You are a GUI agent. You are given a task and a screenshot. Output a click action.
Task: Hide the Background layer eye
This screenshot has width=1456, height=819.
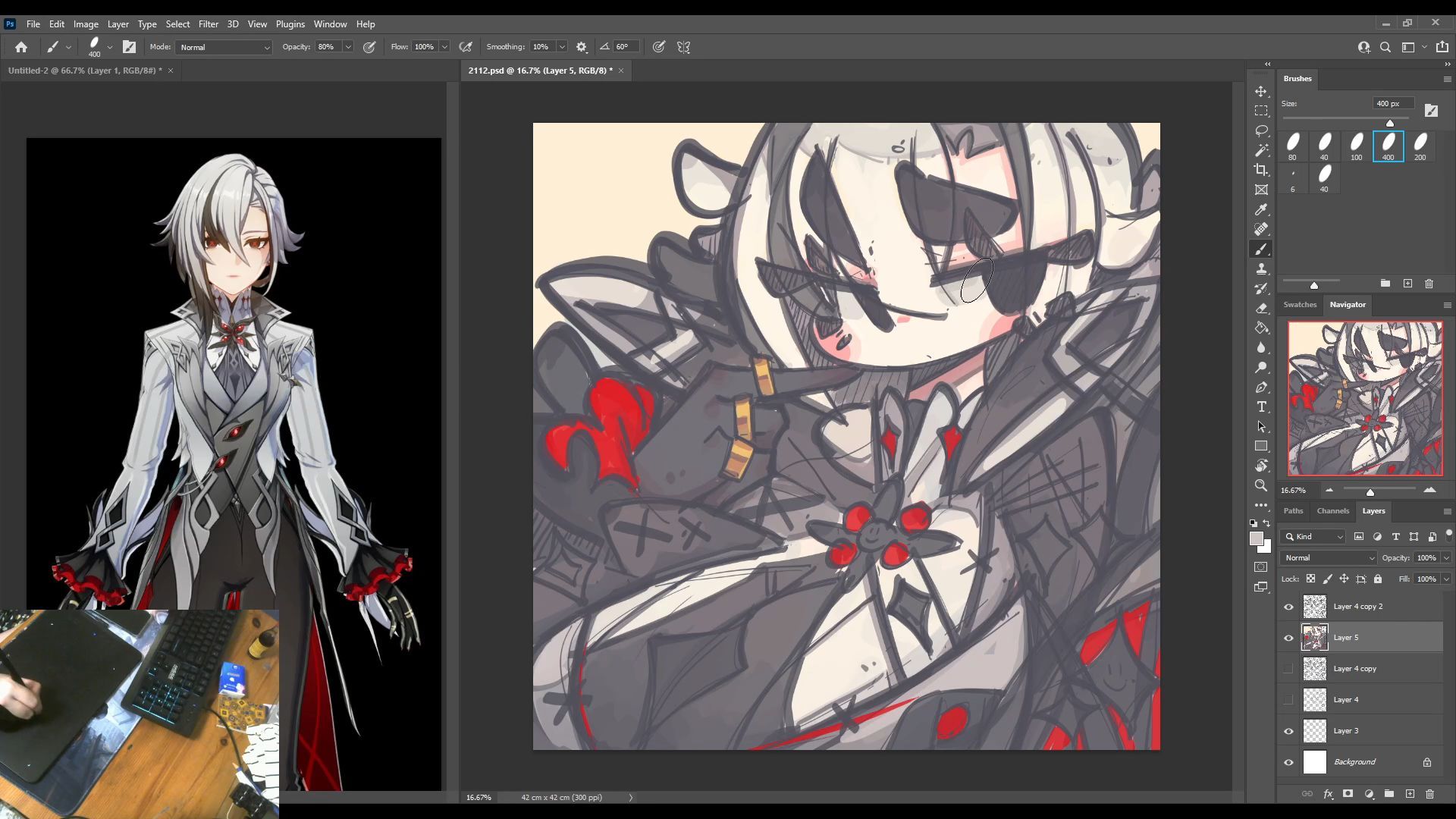[x=1288, y=762]
